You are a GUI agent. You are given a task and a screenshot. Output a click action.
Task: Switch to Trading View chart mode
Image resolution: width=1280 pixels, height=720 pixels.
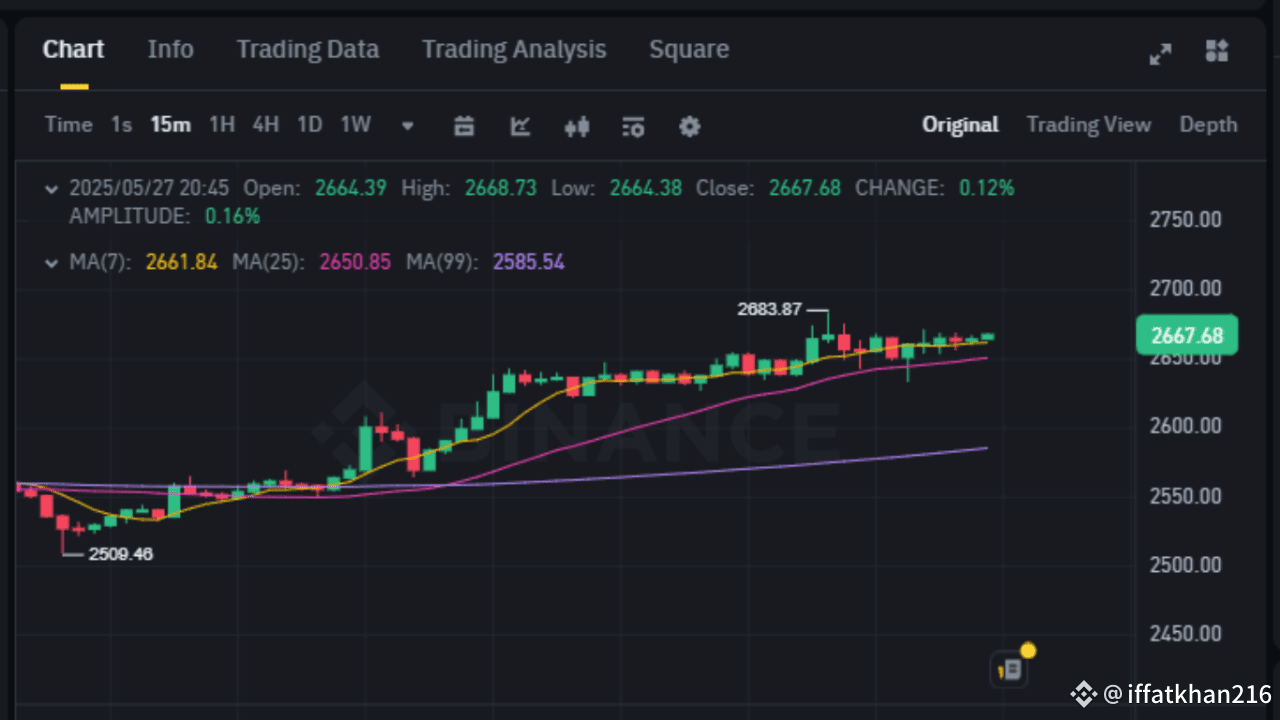point(1088,125)
